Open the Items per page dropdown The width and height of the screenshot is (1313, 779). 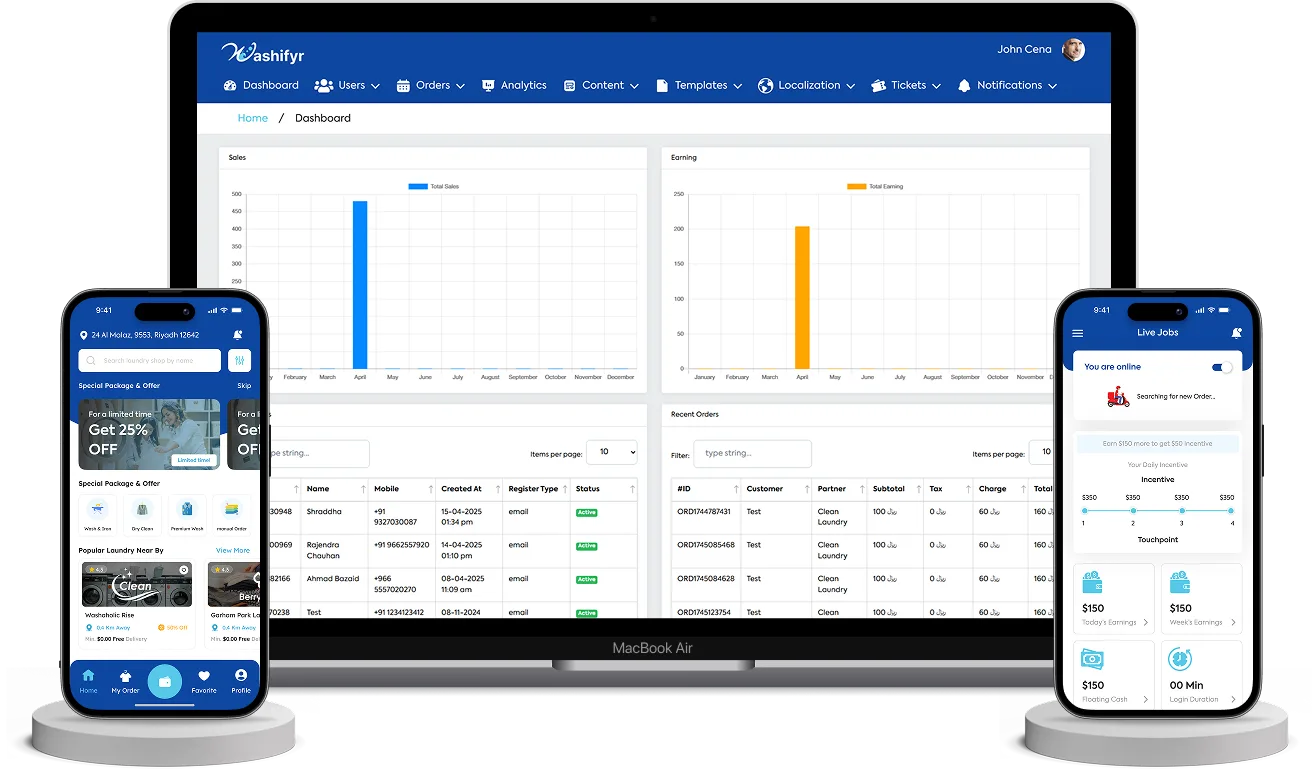[x=611, y=453]
